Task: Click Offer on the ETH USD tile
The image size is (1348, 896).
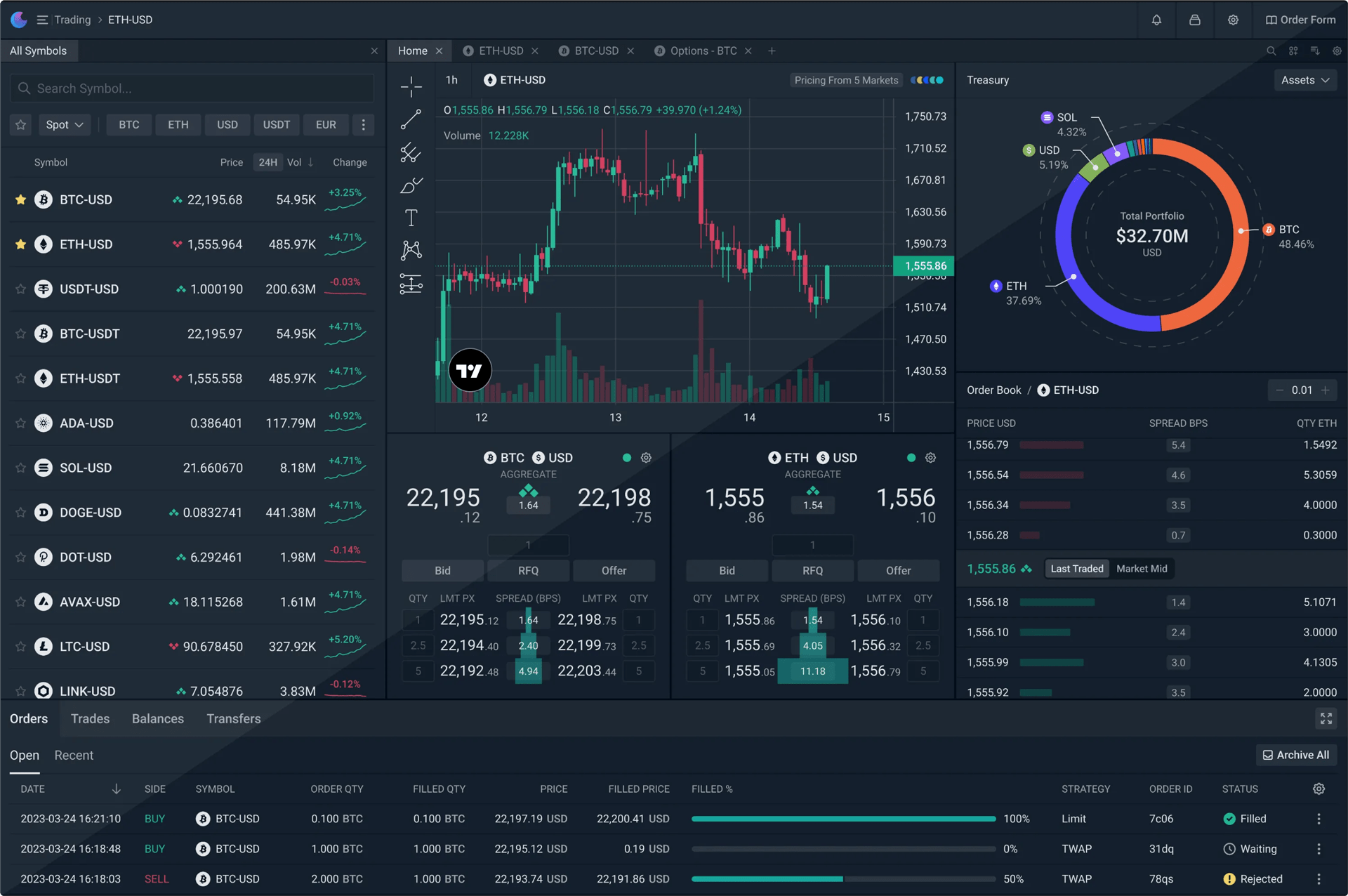Action: tap(898, 571)
